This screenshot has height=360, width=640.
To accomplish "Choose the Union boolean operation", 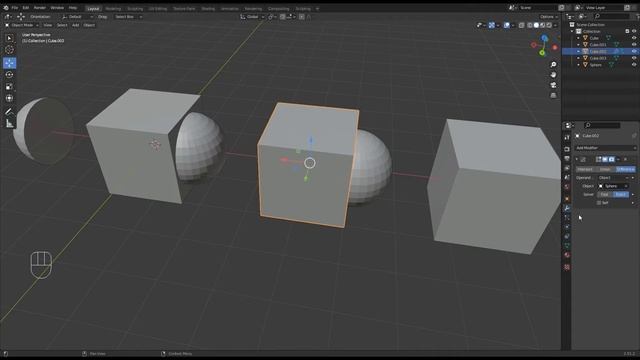I will pyautogui.click(x=606, y=169).
